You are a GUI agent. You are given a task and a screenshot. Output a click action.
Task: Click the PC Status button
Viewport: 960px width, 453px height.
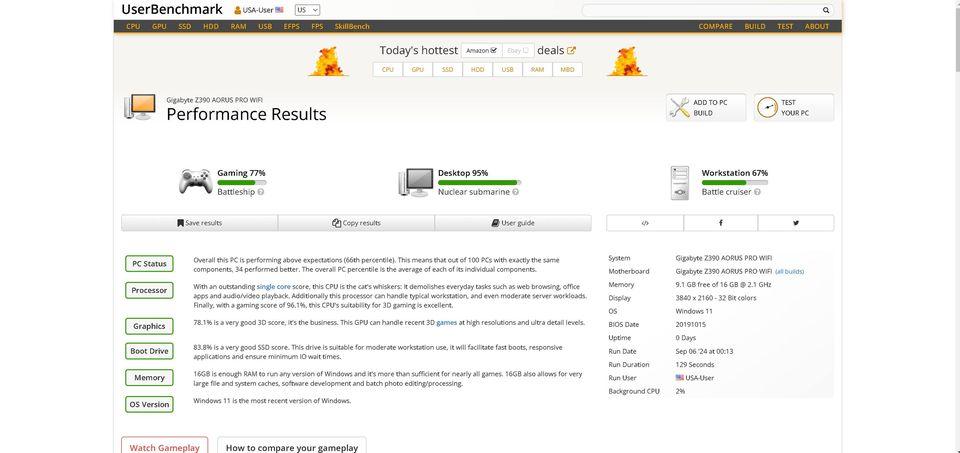[x=149, y=264]
